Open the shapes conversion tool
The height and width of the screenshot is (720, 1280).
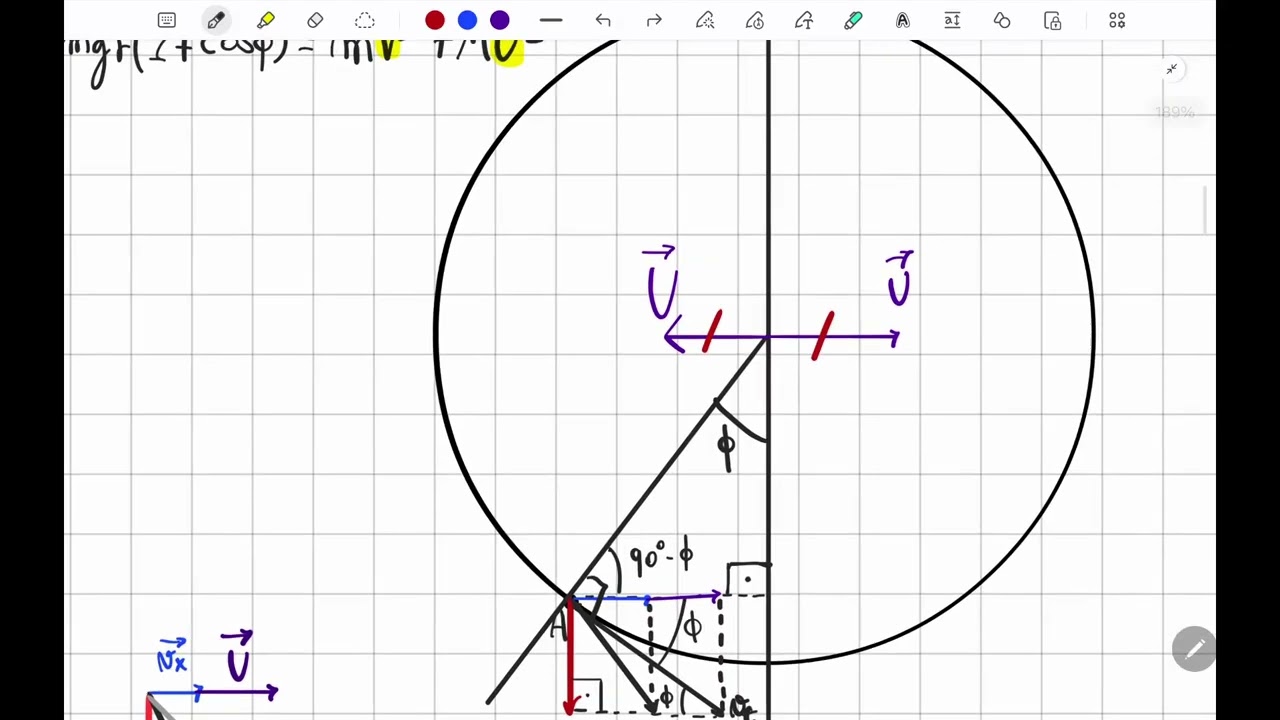pos(1002,20)
